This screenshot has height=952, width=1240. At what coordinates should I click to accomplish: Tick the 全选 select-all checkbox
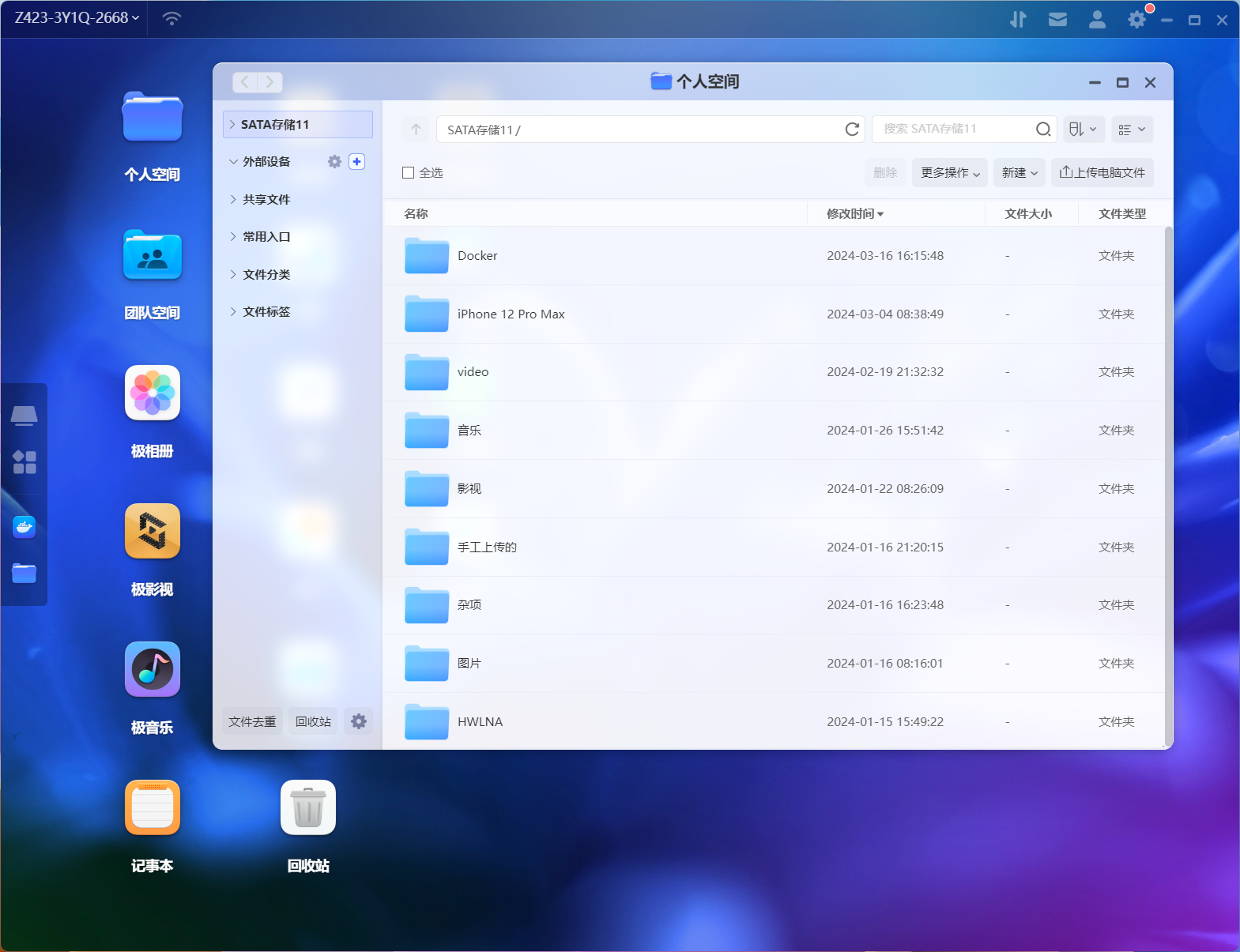[x=409, y=173]
